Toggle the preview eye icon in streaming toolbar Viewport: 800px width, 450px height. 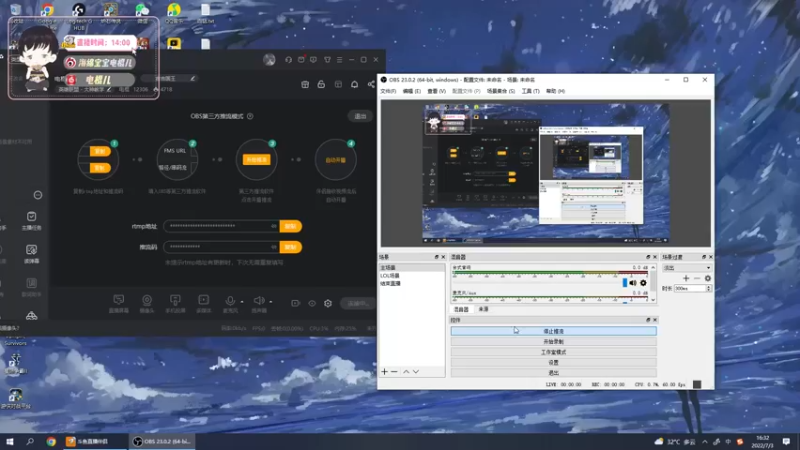click(312, 303)
